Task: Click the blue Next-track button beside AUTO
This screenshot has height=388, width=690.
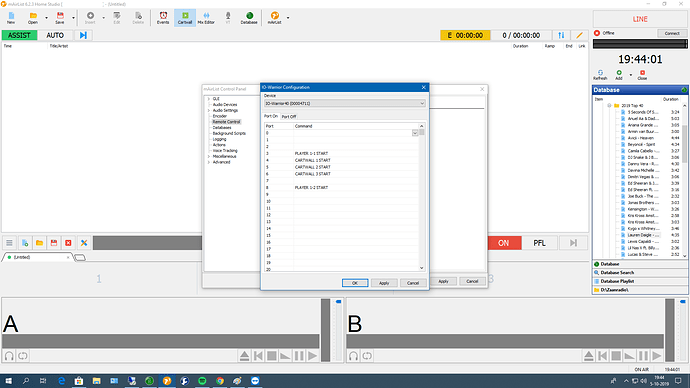Action: point(83,35)
